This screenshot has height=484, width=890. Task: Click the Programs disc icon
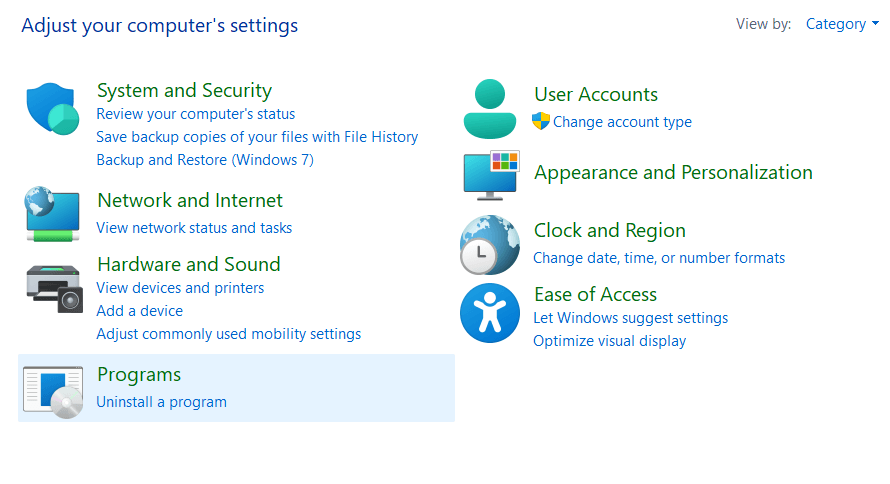pos(53,392)
